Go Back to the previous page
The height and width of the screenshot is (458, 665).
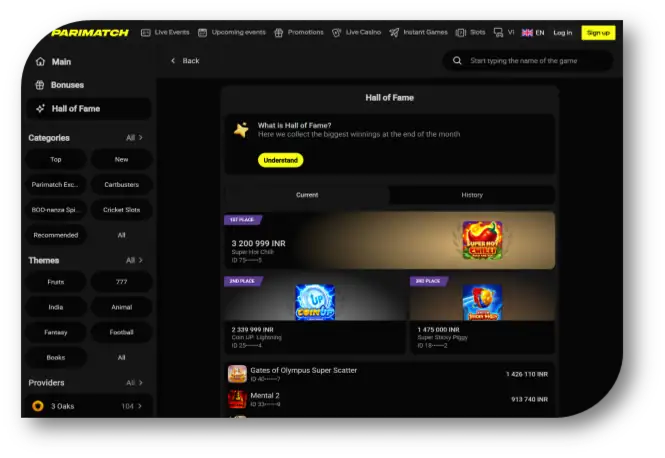point(185,61)
